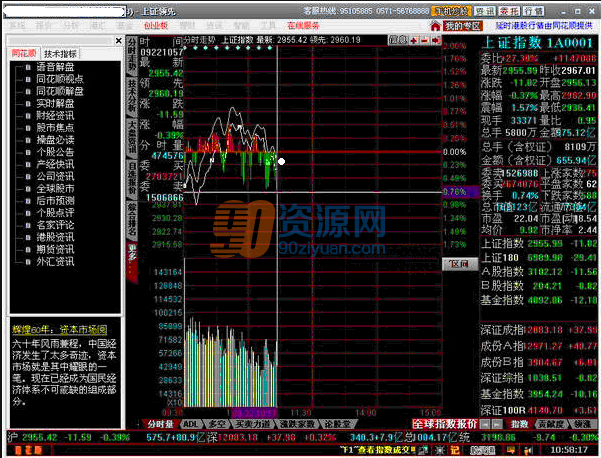Open 同花顺解盘 tree item
This screenshot has height=458, width=601.
(60, 92)
